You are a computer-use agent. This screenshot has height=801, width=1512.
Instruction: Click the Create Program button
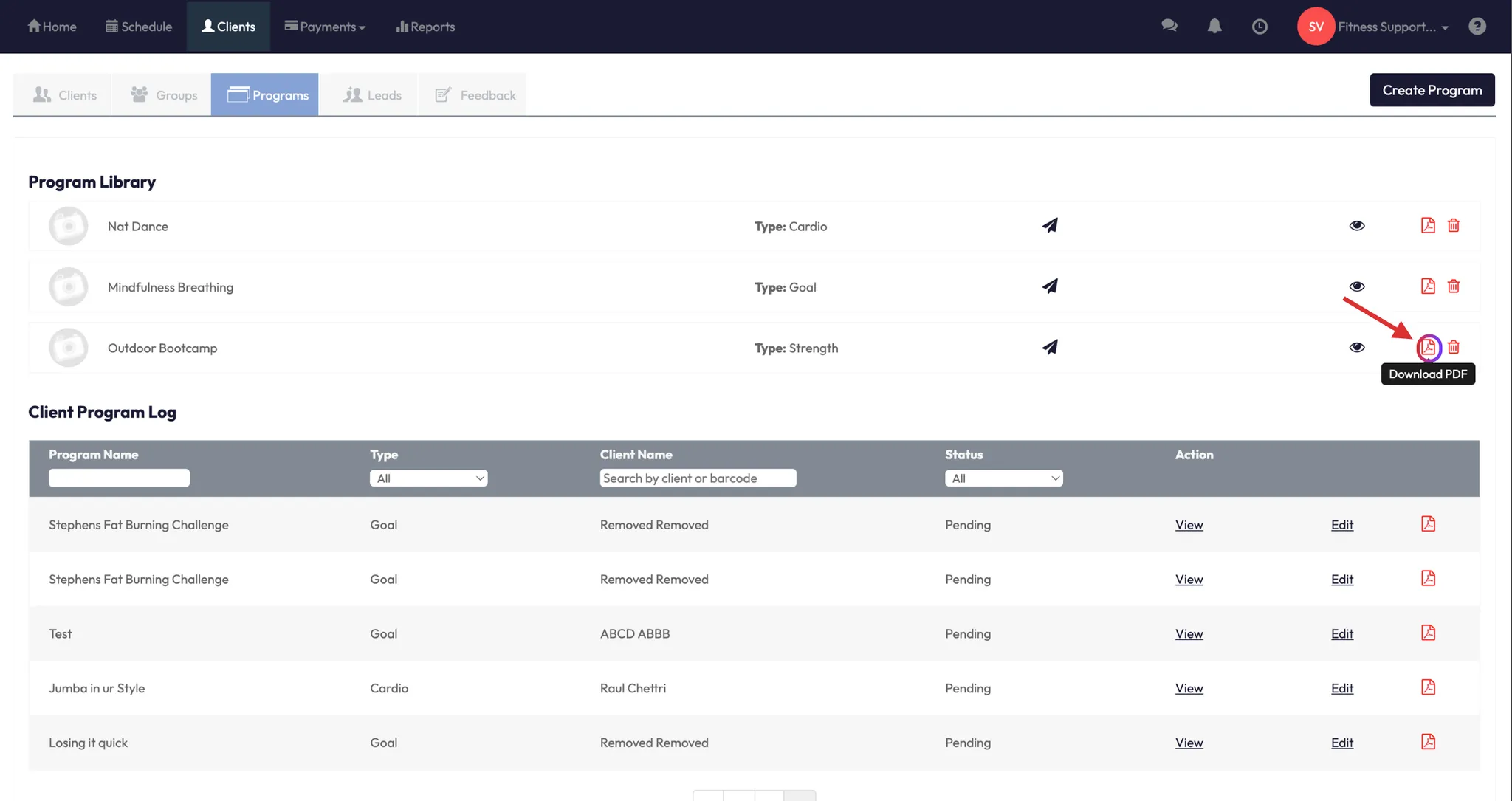click(1432, 90)
